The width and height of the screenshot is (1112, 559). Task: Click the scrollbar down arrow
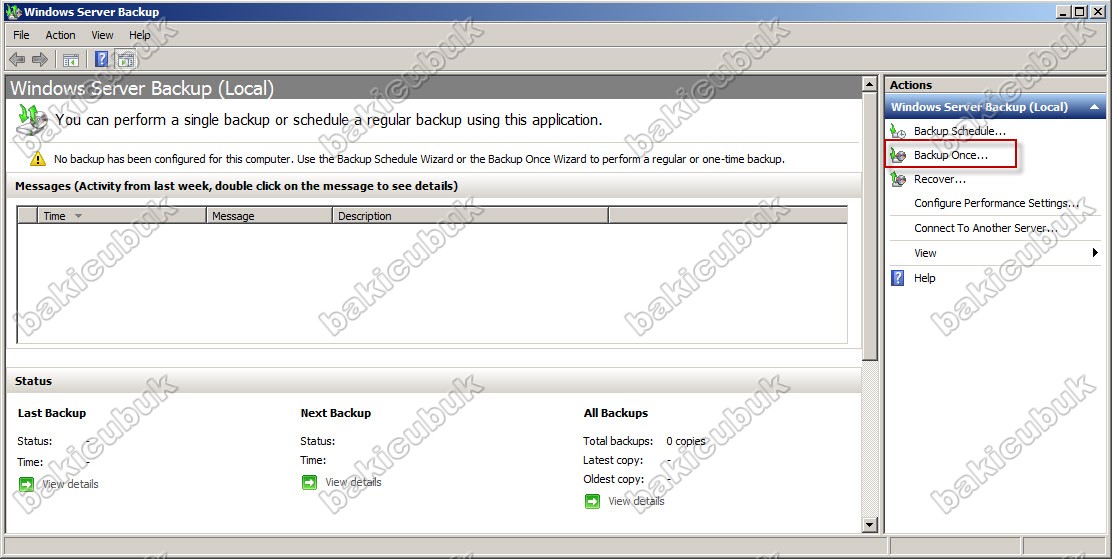870,525
